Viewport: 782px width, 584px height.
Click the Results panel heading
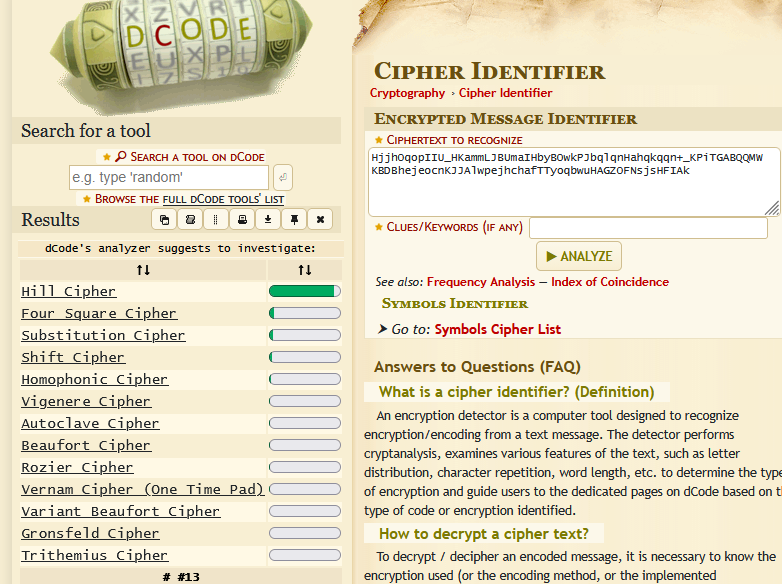coord(50,220)
